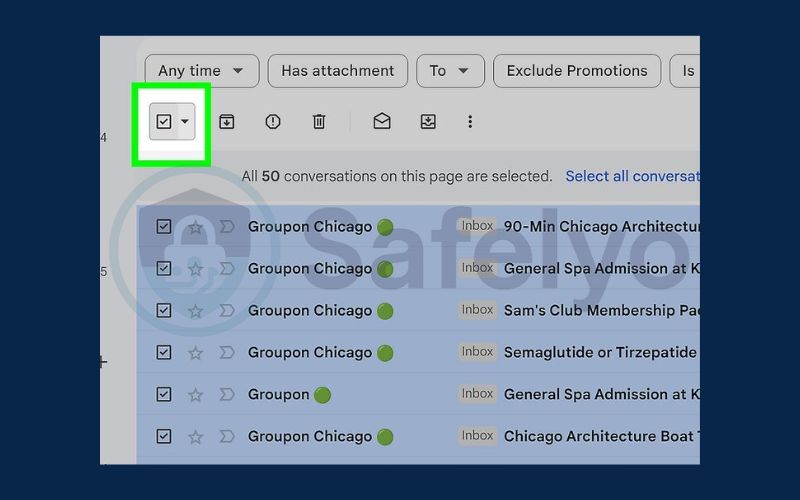800x500 pixels.
Task: Open the three-dot More options menu
Action: point(470,121)
